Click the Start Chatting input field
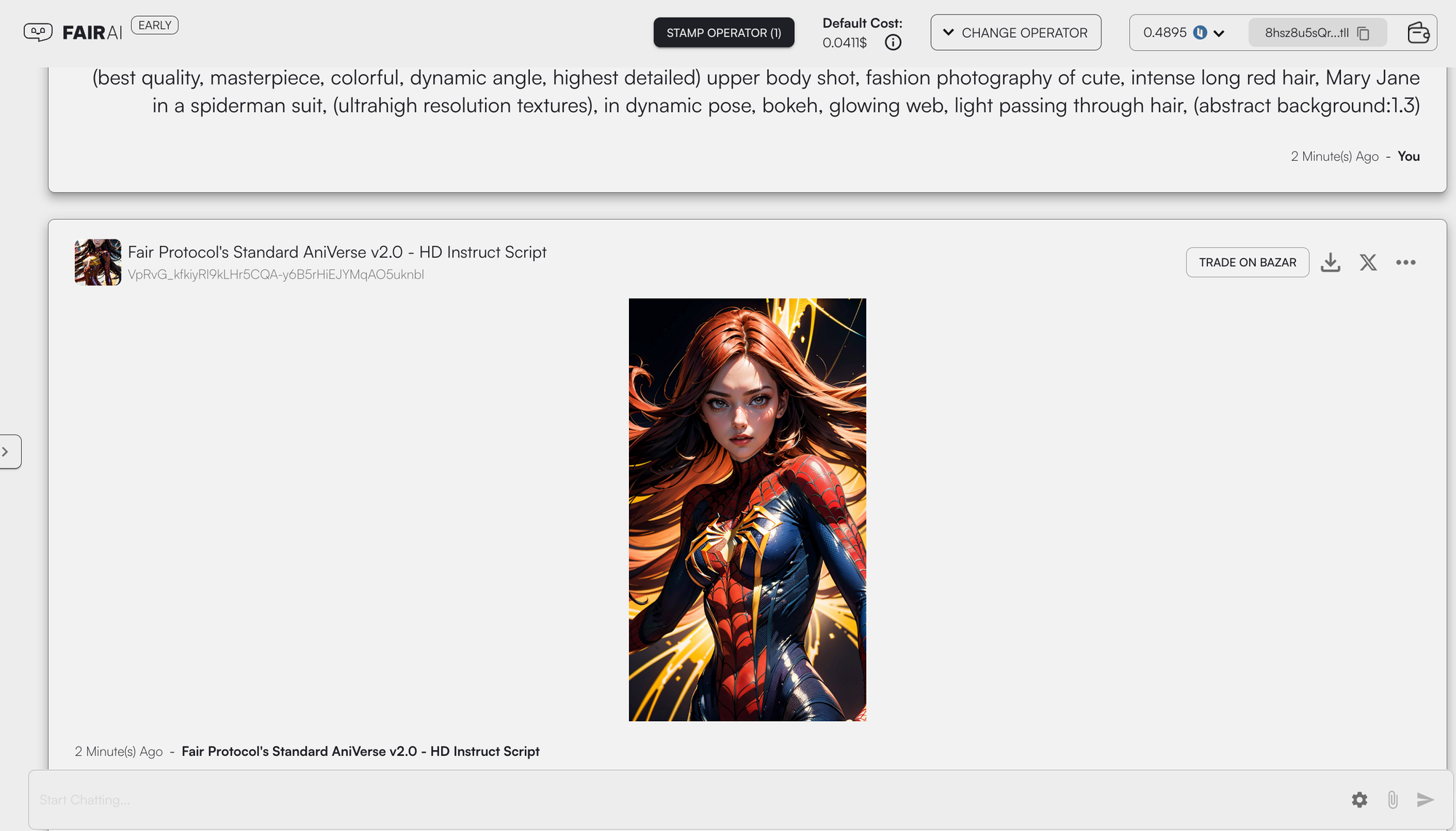 coord(684,800)
